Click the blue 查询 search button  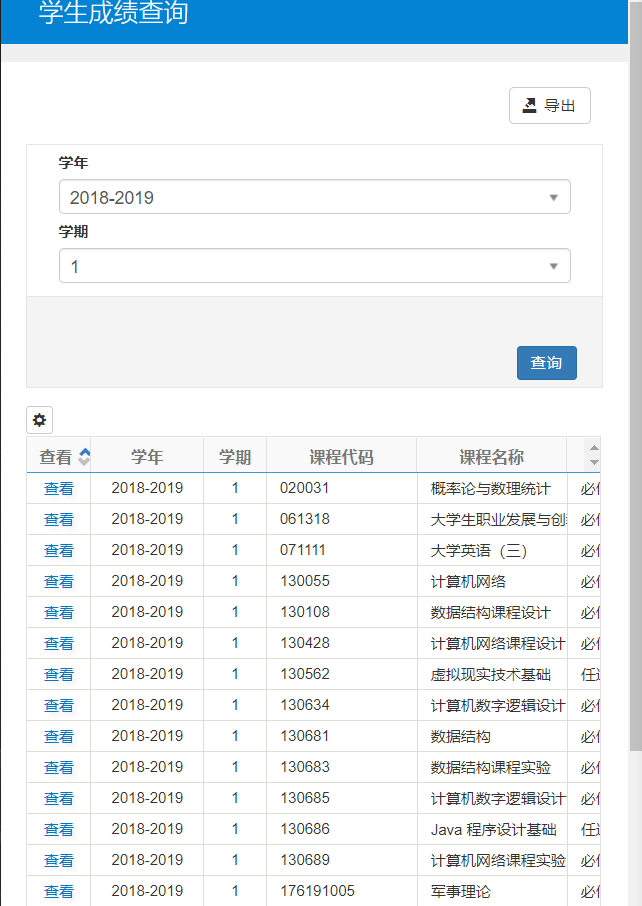(x=547, y=363)
